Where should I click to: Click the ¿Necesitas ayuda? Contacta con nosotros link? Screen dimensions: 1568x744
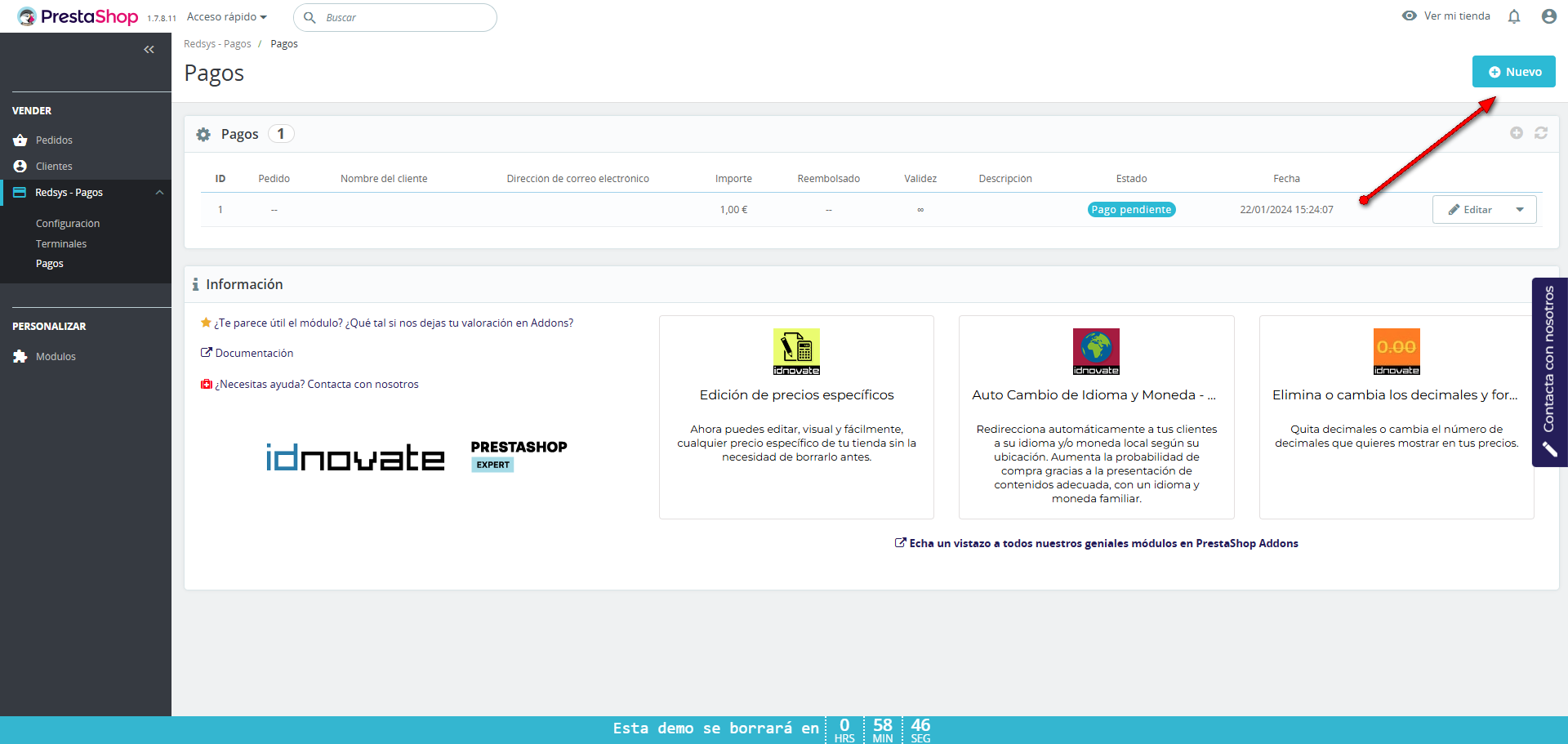click(317, 385)
